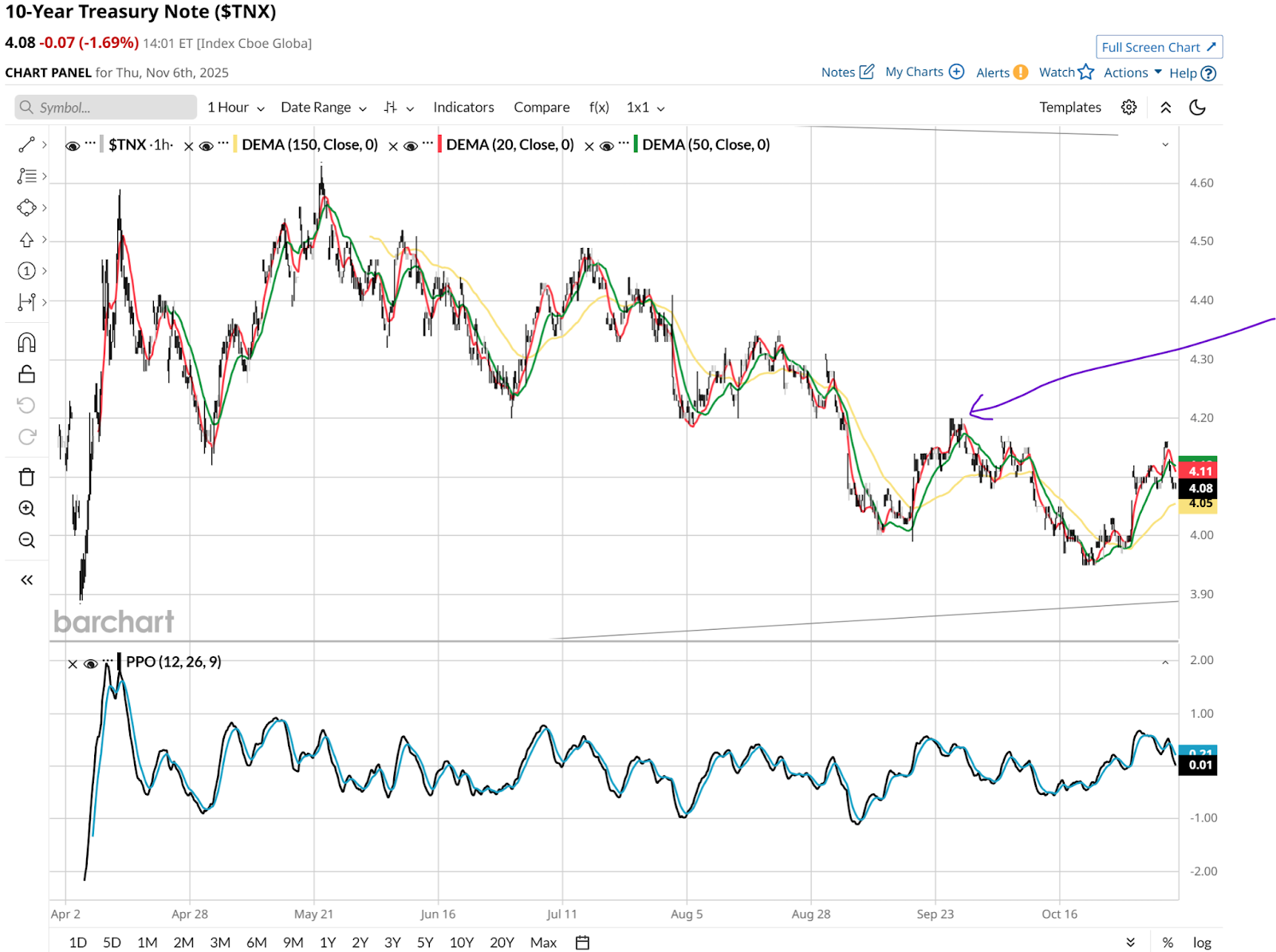Image resolution: width=1276 pixels, height=952 pixels.
Task: Open the Actions dropdown menu
Action: 1132,73
